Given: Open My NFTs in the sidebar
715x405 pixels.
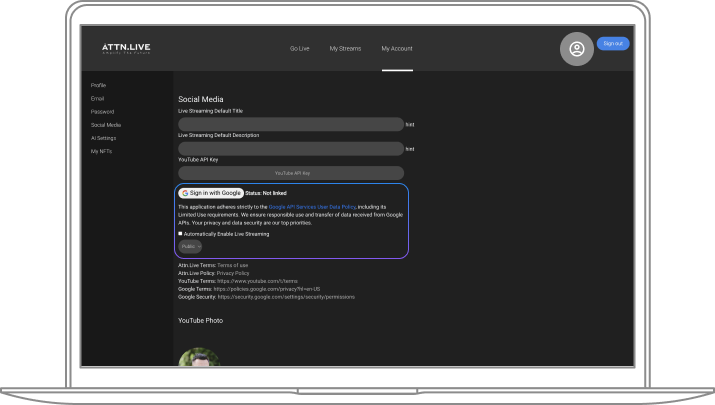Looking at the screenshot, I should tap(101, 151).
